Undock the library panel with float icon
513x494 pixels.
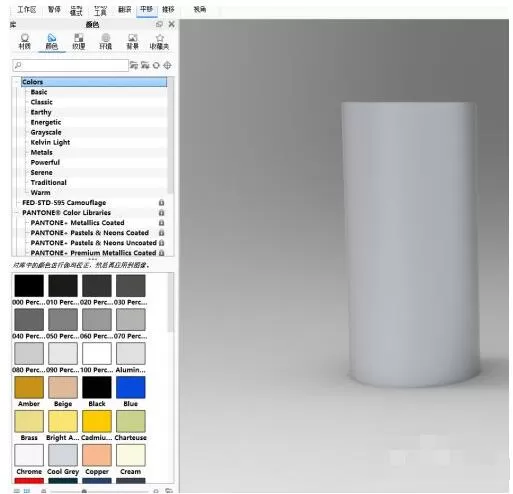click(x=159, y=24)
